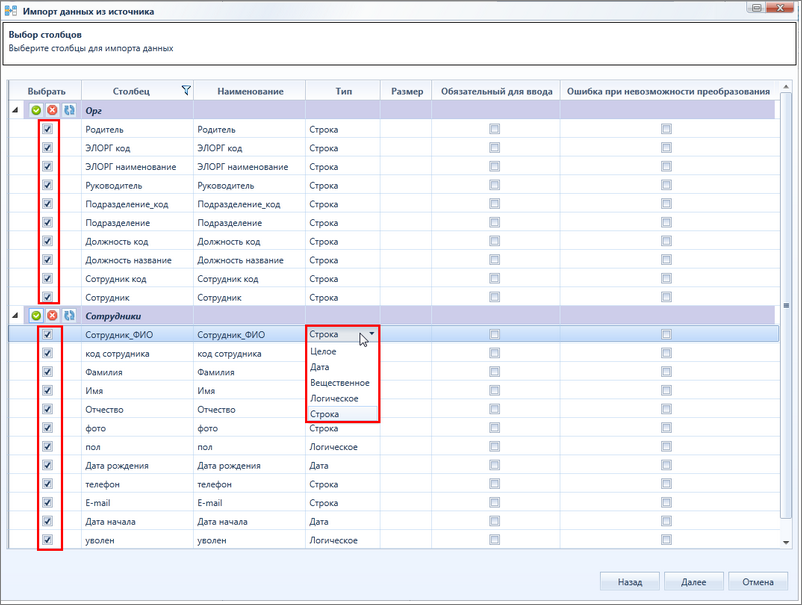
Task: Click Наименование cell of код сотрудника row
Action: point(250,353)
